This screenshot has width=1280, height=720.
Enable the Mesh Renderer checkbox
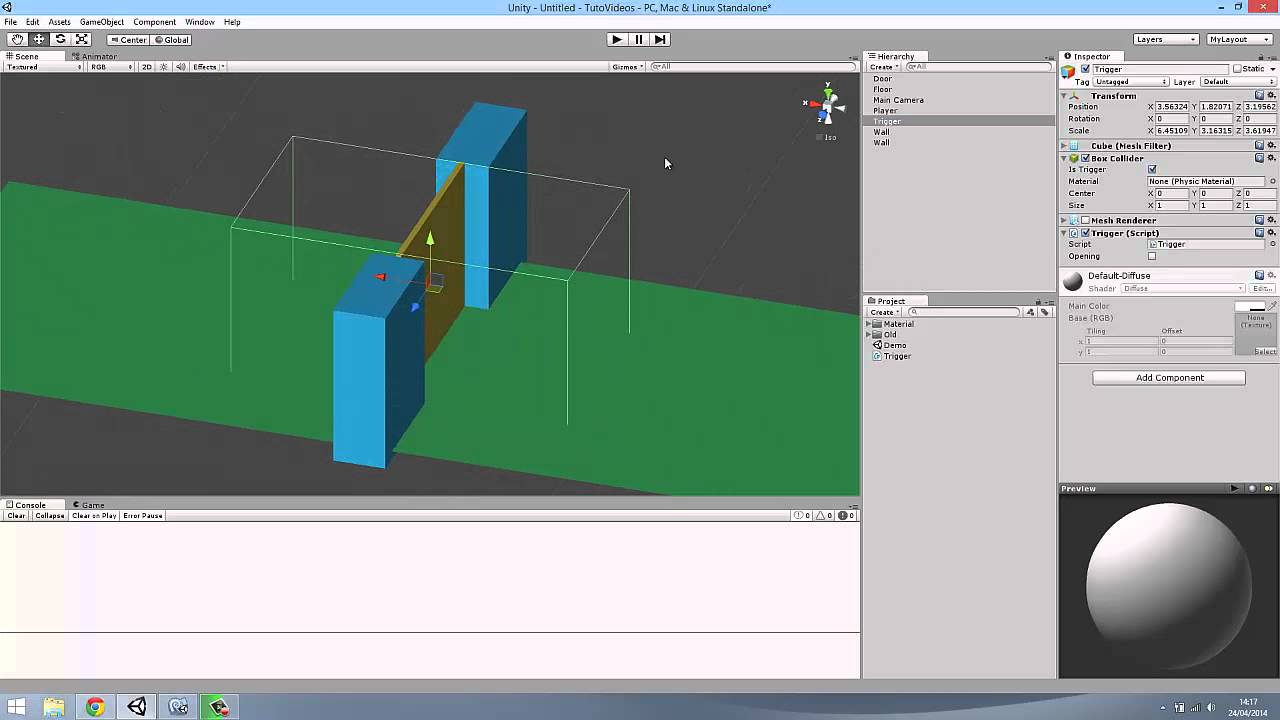tap(1085, 220)
